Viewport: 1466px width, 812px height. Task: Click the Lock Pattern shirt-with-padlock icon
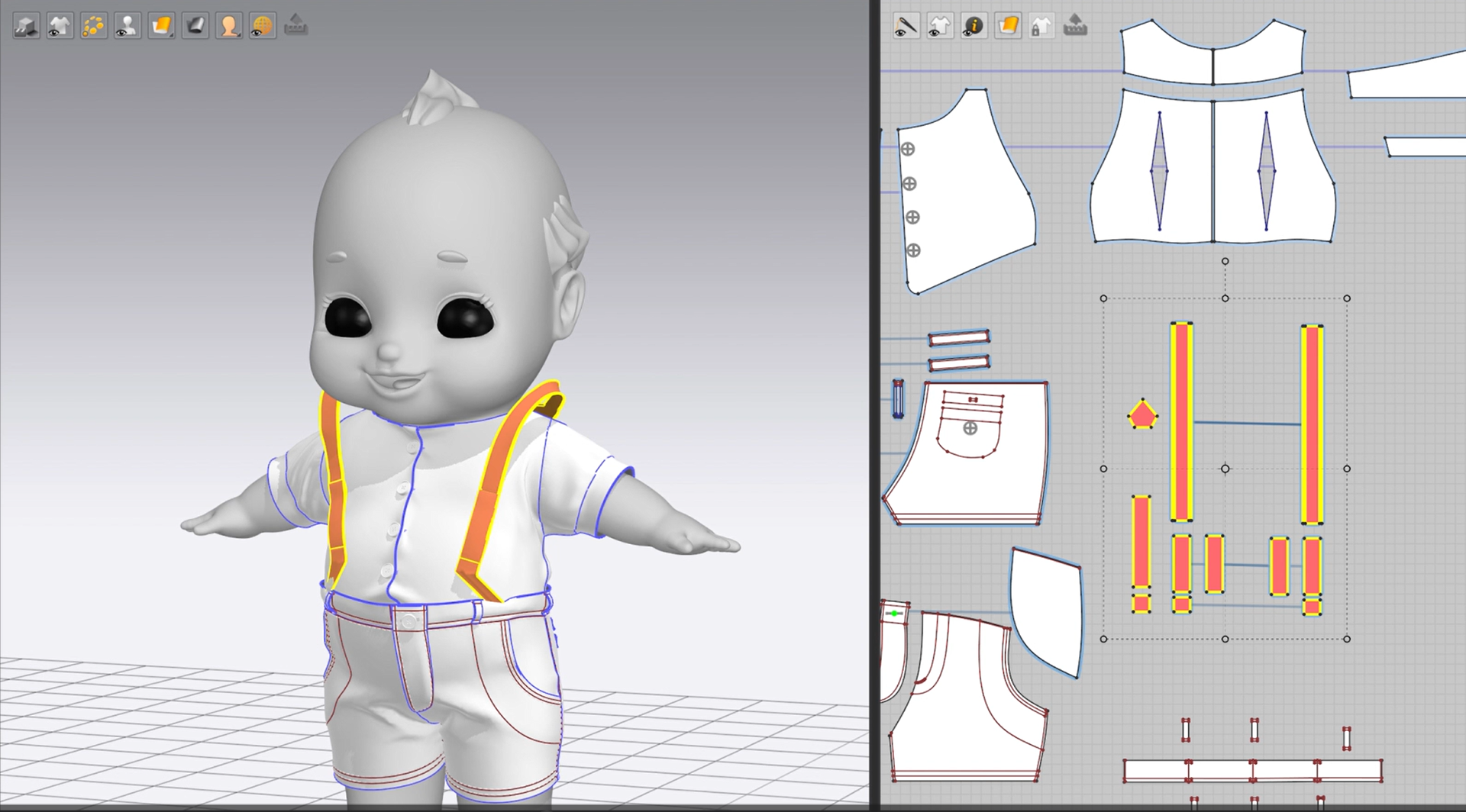click(1041, 26)
